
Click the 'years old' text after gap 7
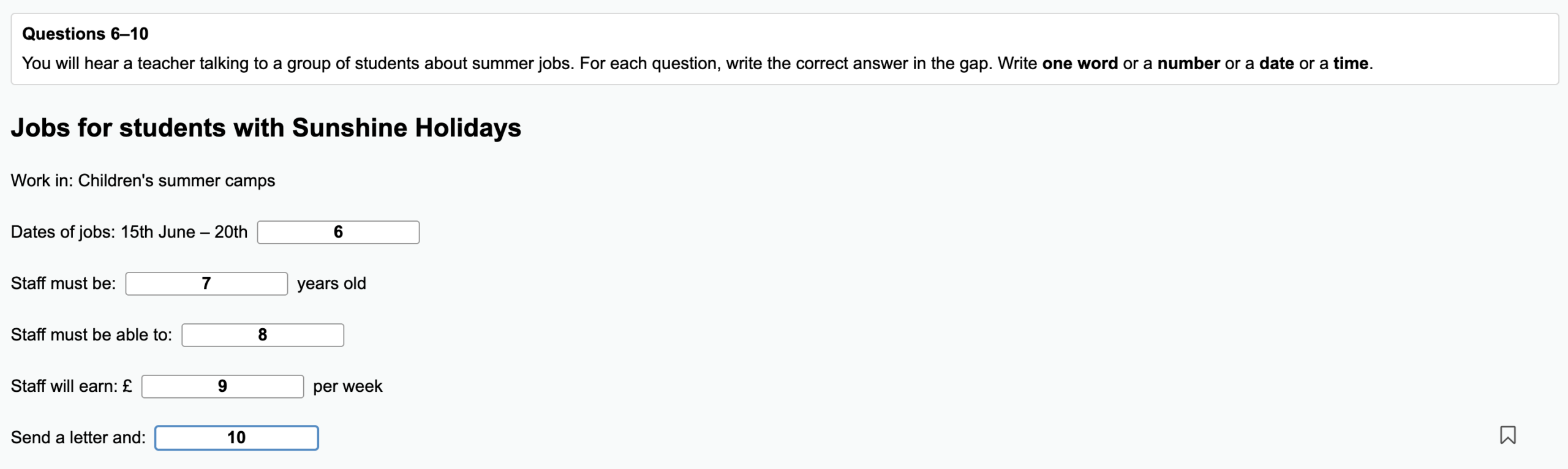click(331, 283)
